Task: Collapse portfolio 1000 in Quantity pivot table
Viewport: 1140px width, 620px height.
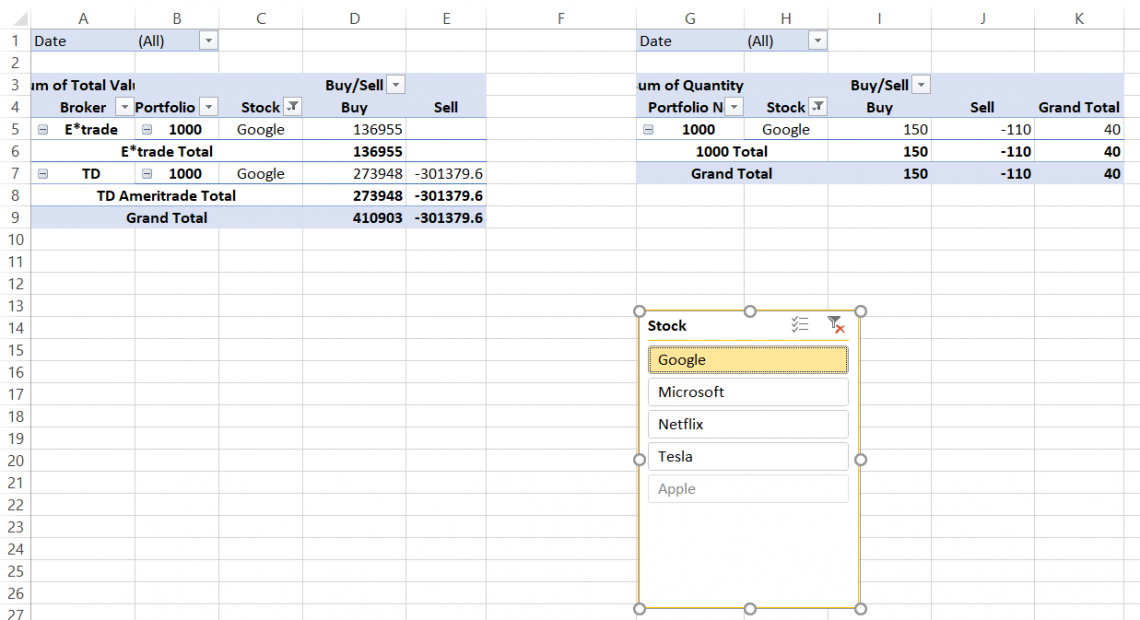Action: click(649, 129)
